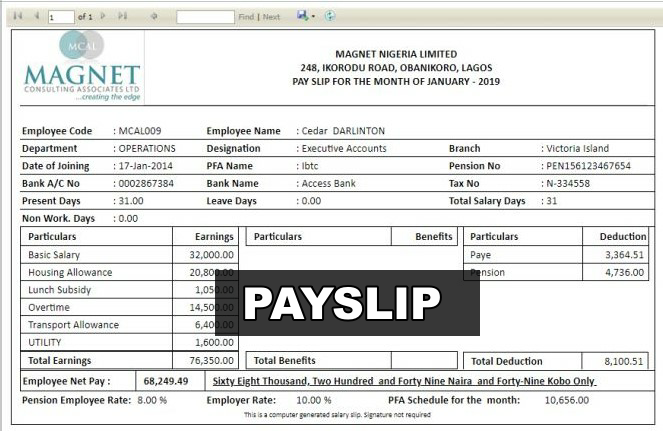Select designation Executive Accounts
Image resolution: width=663 pixels, height=431 pixels.
(344, 148)
